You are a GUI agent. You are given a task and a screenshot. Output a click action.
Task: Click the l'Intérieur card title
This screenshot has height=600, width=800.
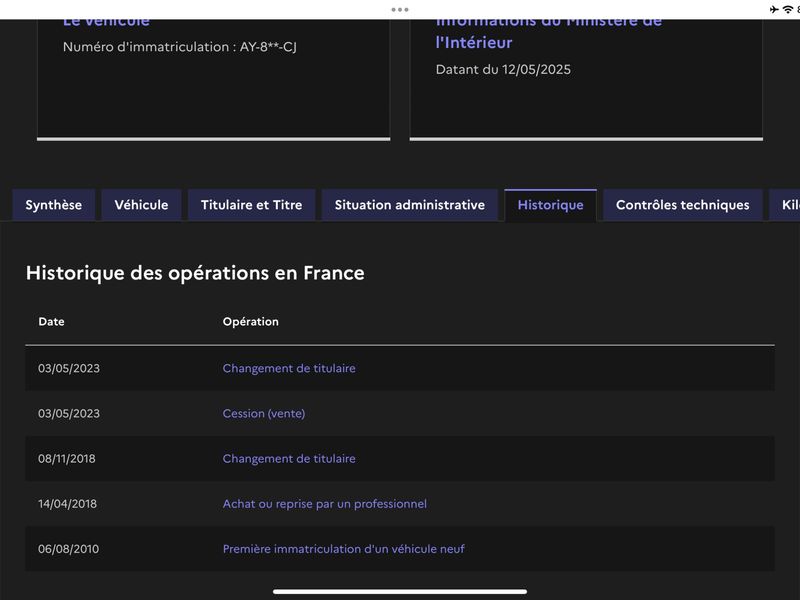(x=473, y=42)
